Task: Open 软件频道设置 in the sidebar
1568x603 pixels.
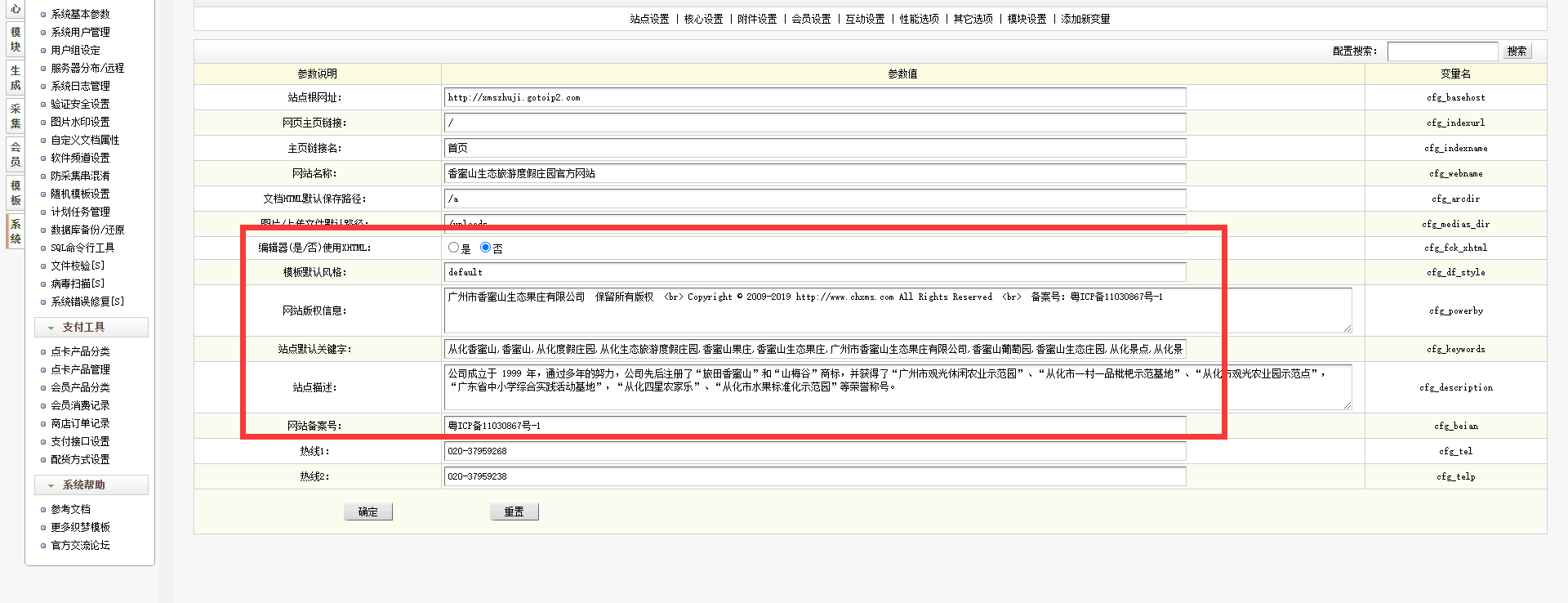Action: [80, 158]
